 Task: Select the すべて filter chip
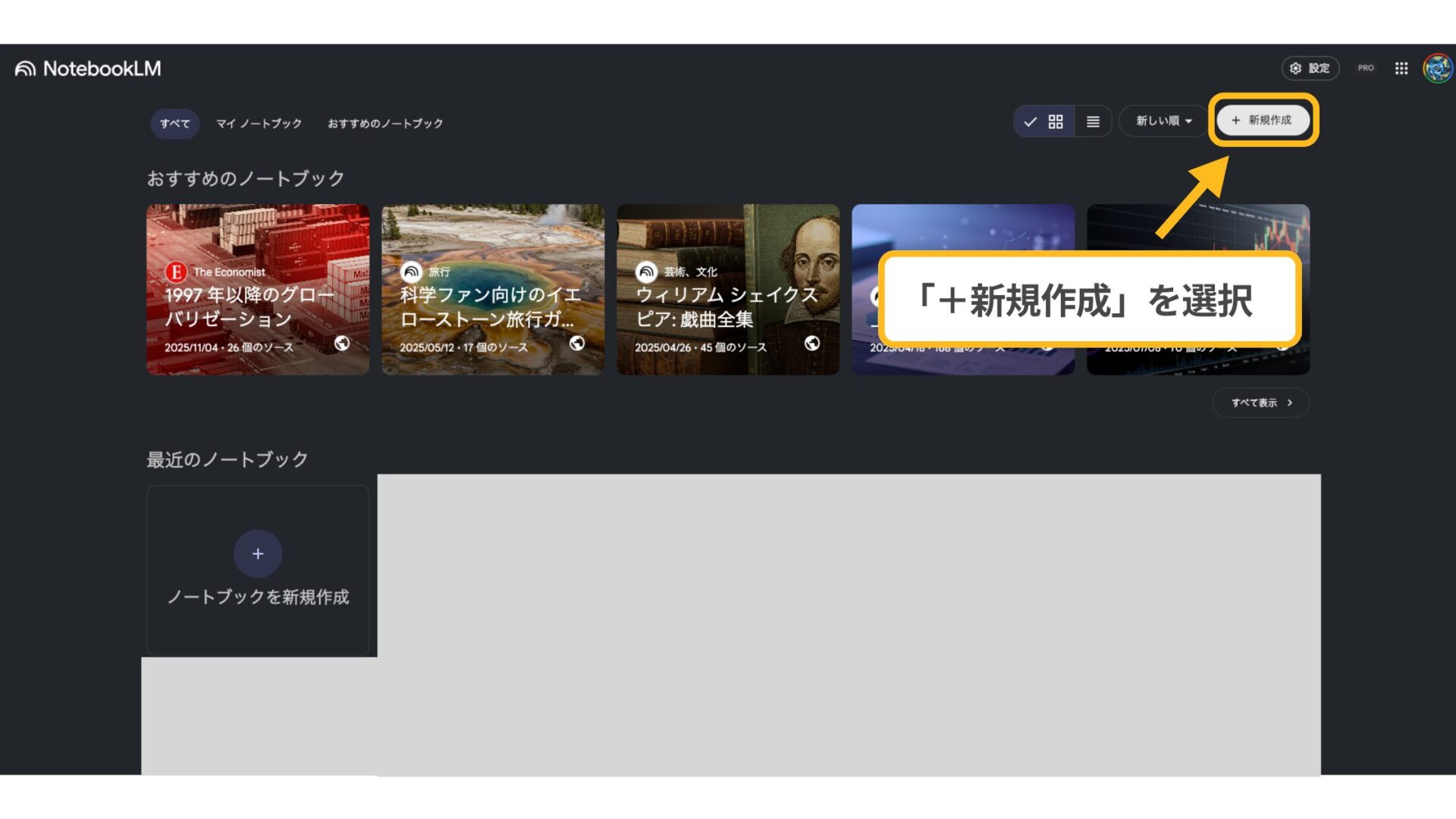(x=174, y=123)
